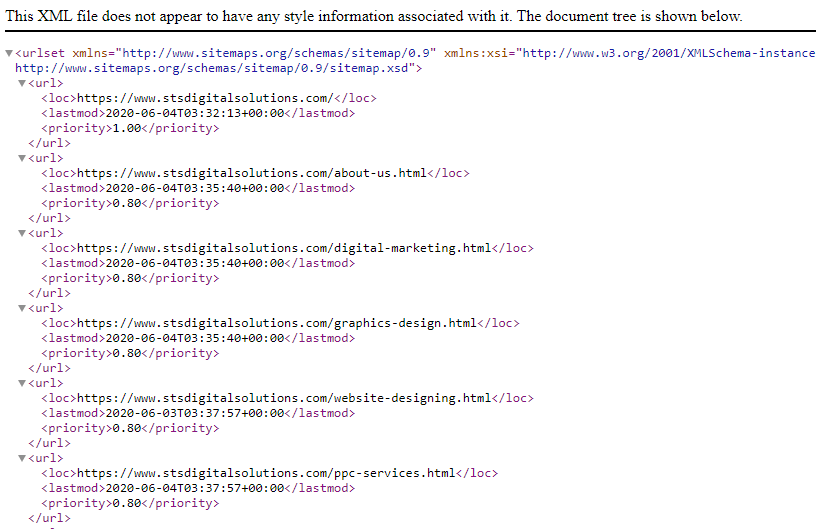The width and height of the screenshot is (816, 529).
Task: Click lastmod value 2020-06-04T03:32:13+00:00
Action: [x=195, y=113]
